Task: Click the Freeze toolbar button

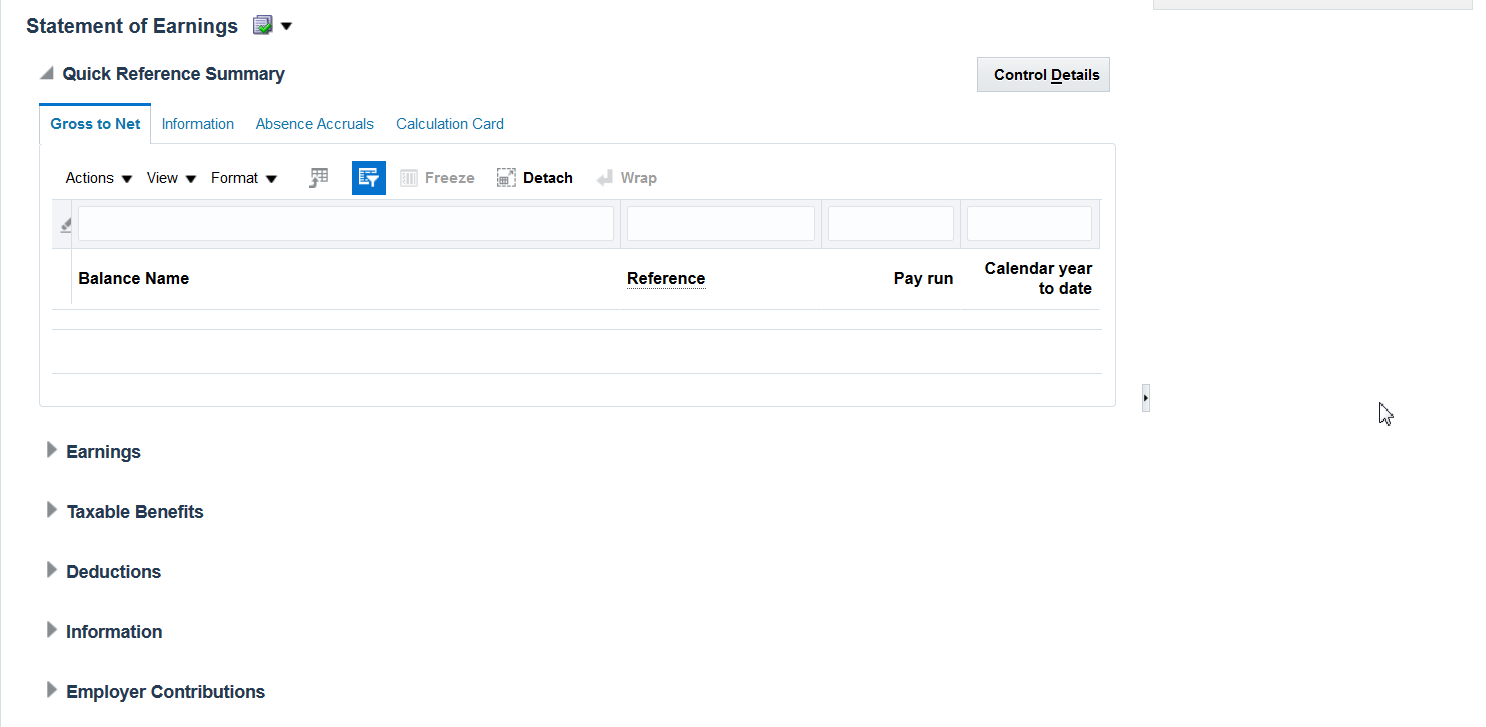Action: click(x=437, y=178)
